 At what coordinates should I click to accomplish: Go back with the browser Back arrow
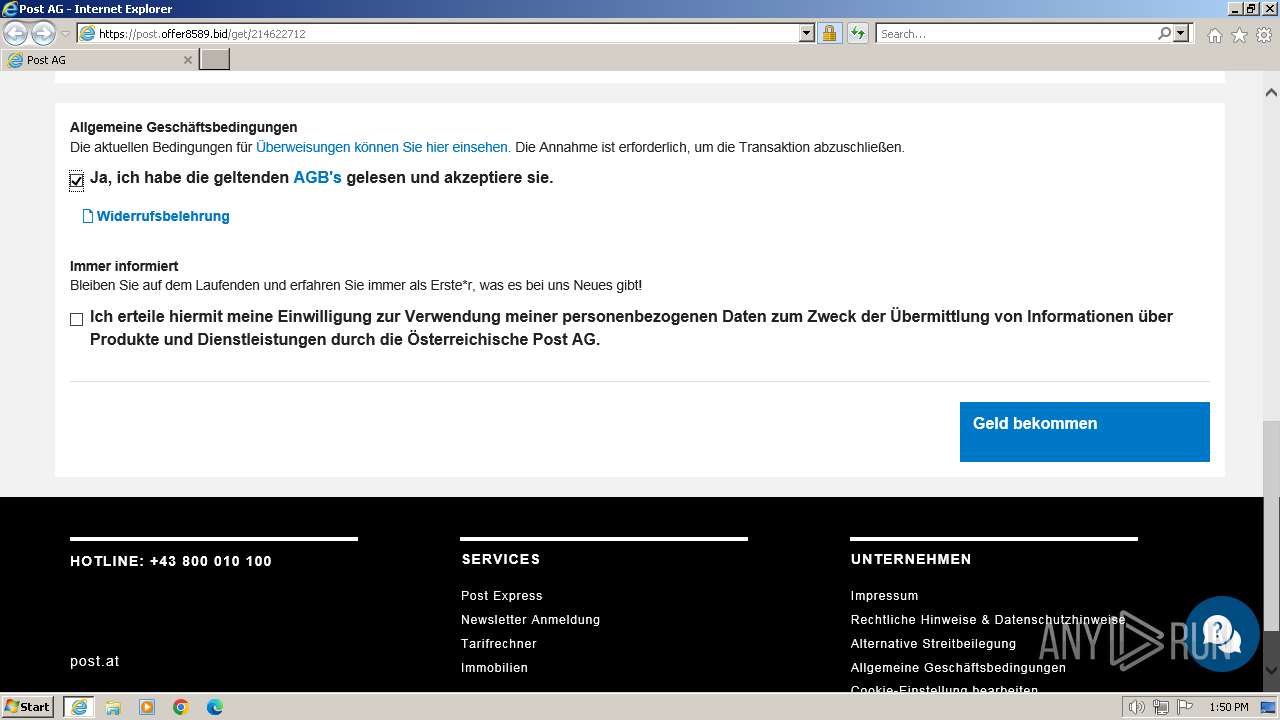(16, 33)
